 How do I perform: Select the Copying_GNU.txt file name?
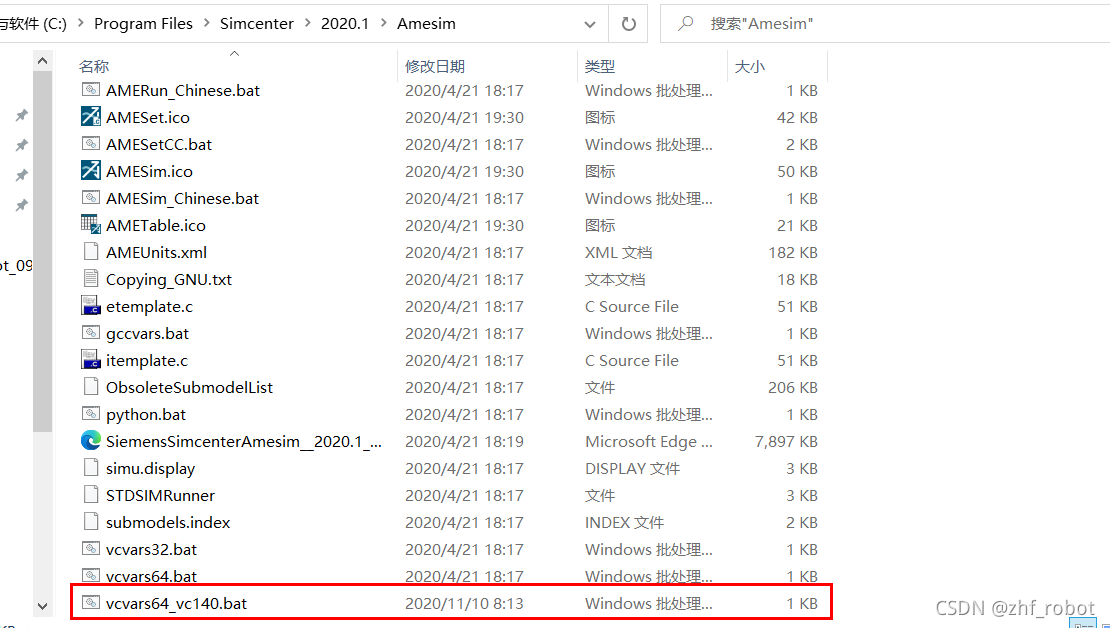pos(168,280)
